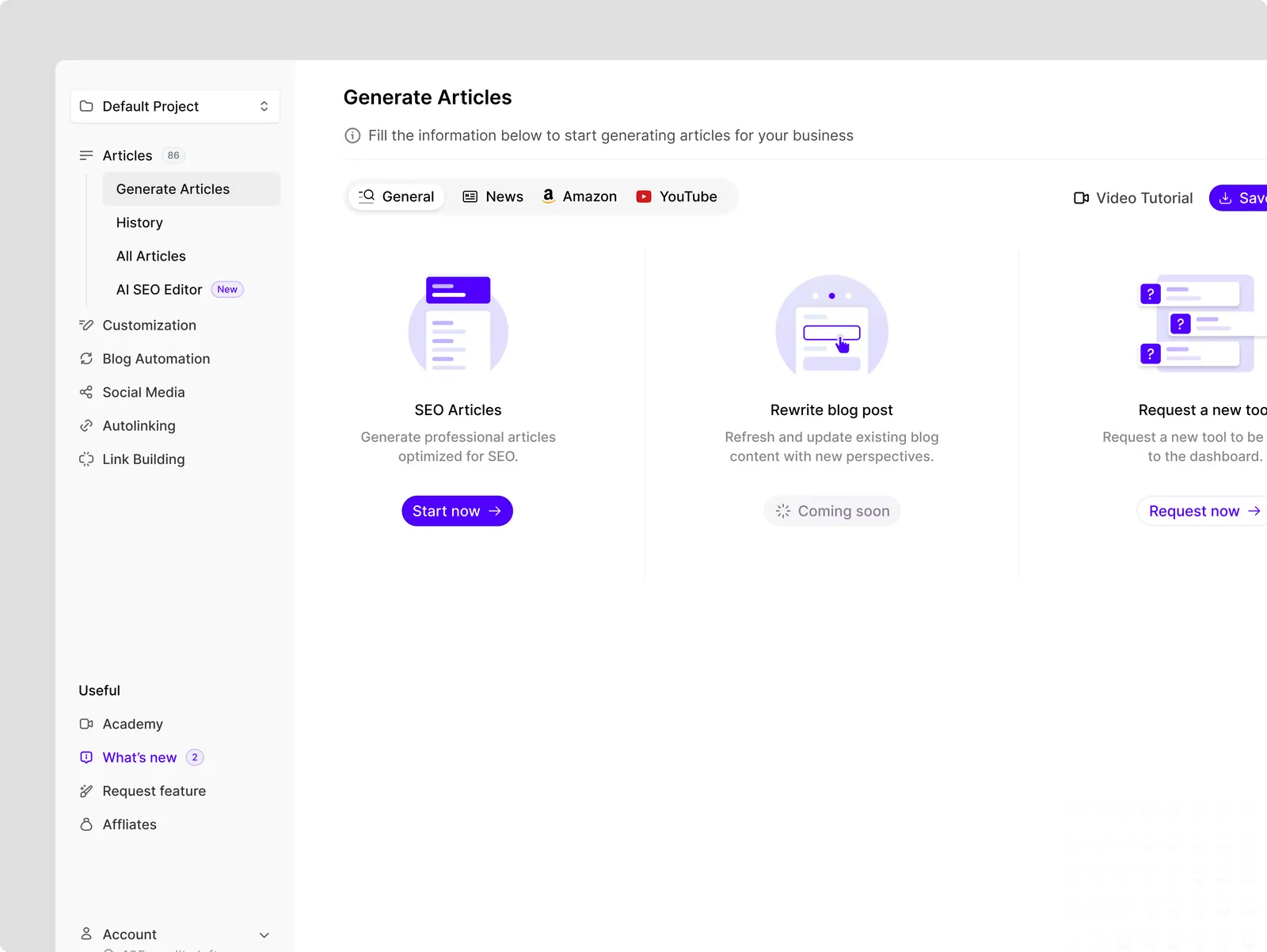Image resolution: width=1267 pixels, height=952 pixels.
Task: Click the Rewrite blog post title
Action: click(x=831, y=410)
